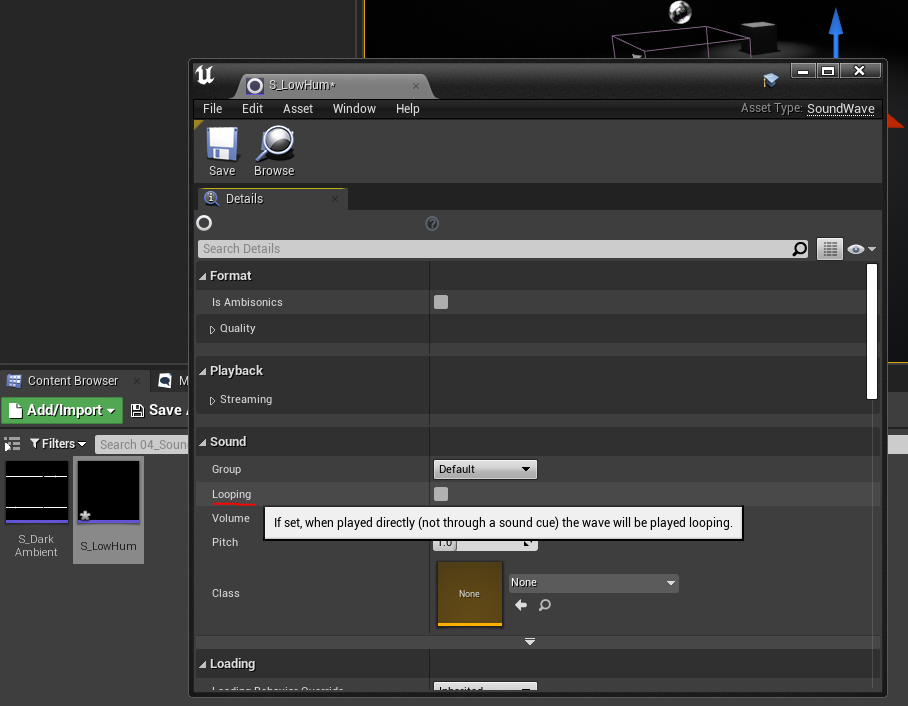Open the Asset menu

(298, 109)
